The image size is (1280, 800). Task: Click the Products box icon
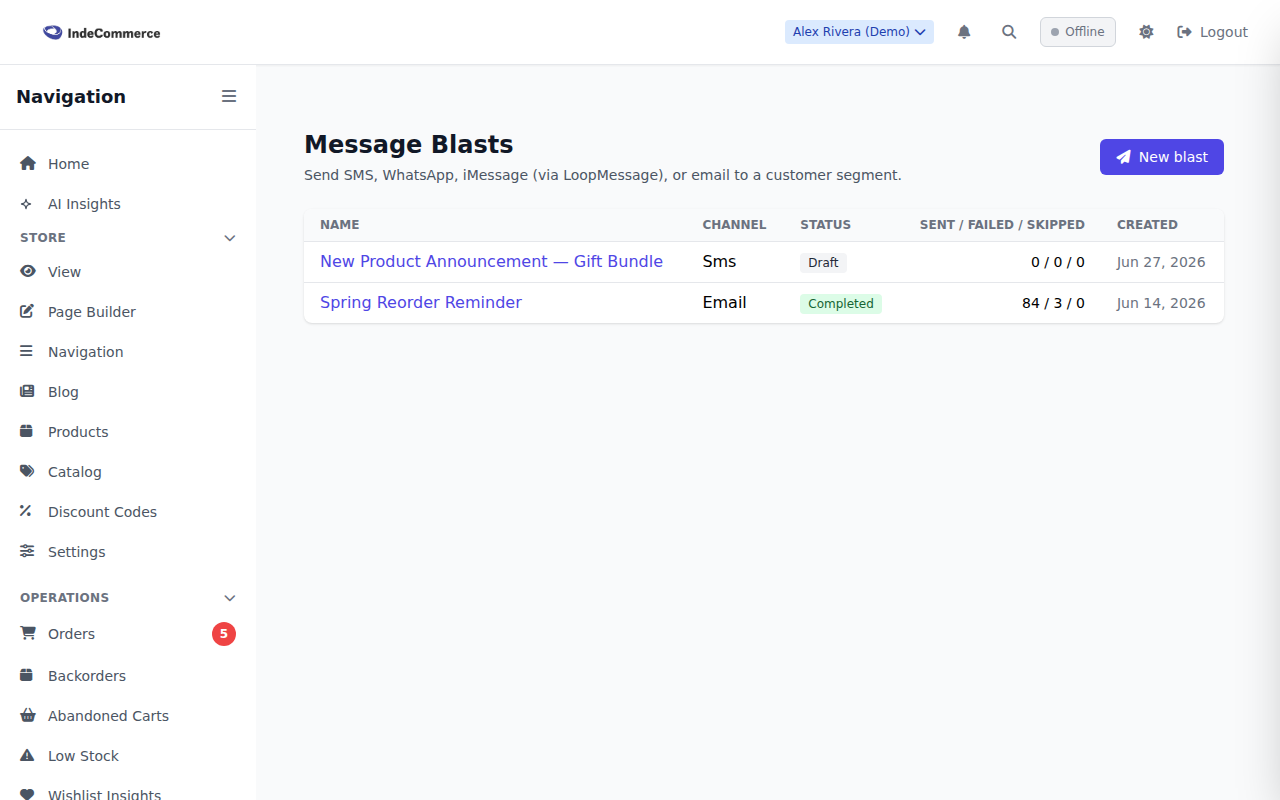coord(27,432)
